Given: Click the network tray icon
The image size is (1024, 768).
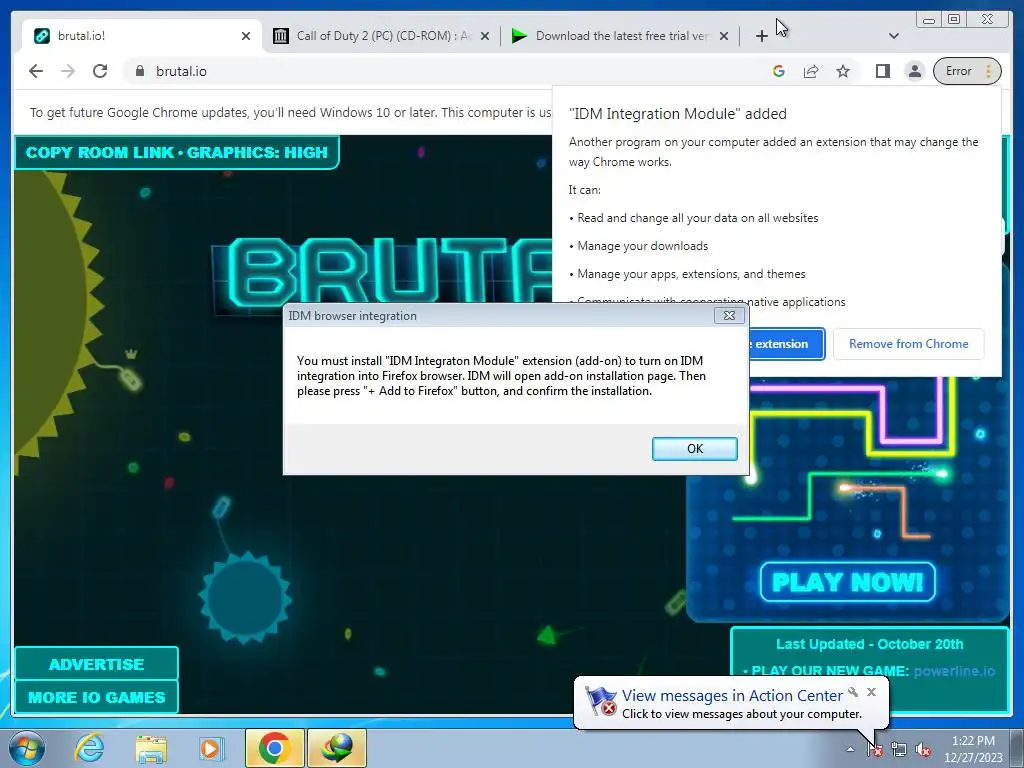Looking at the screenshot, I should point(899,750).
